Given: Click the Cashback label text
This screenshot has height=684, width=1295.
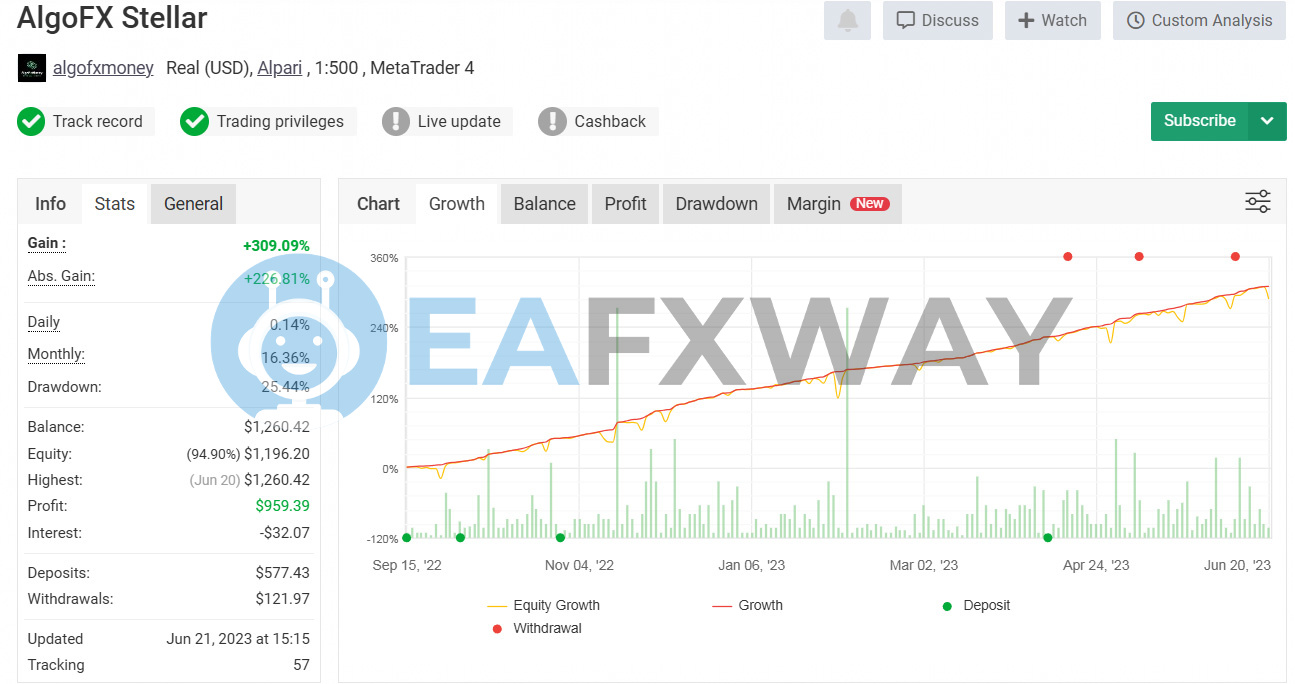Looking at the screenshot, I should click(x=610, y=122).
